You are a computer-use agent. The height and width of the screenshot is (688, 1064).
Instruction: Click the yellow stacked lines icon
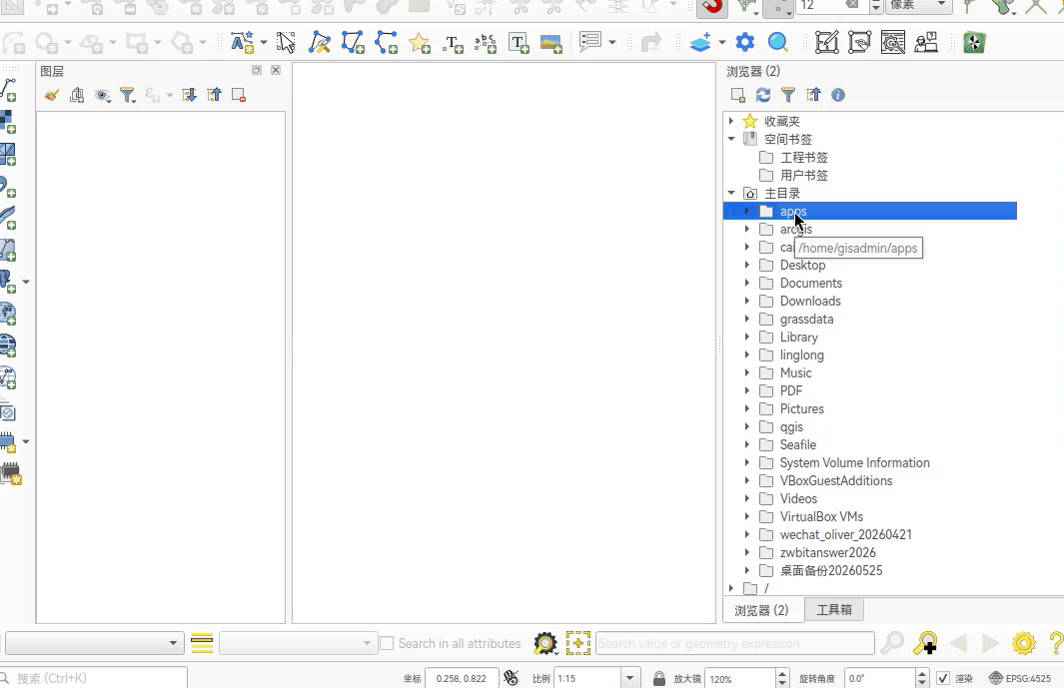point(202,643)
